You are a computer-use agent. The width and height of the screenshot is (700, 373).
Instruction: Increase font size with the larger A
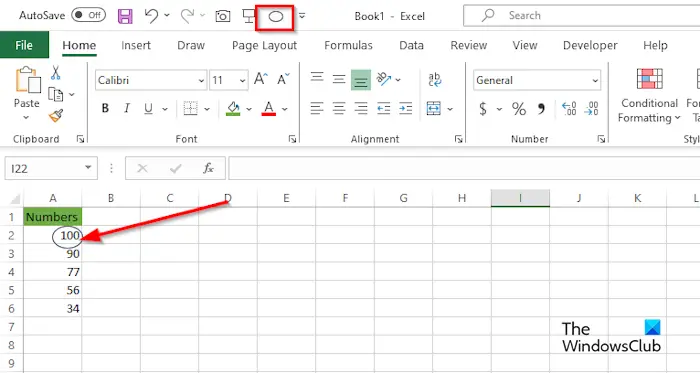(x=260, y=80)
